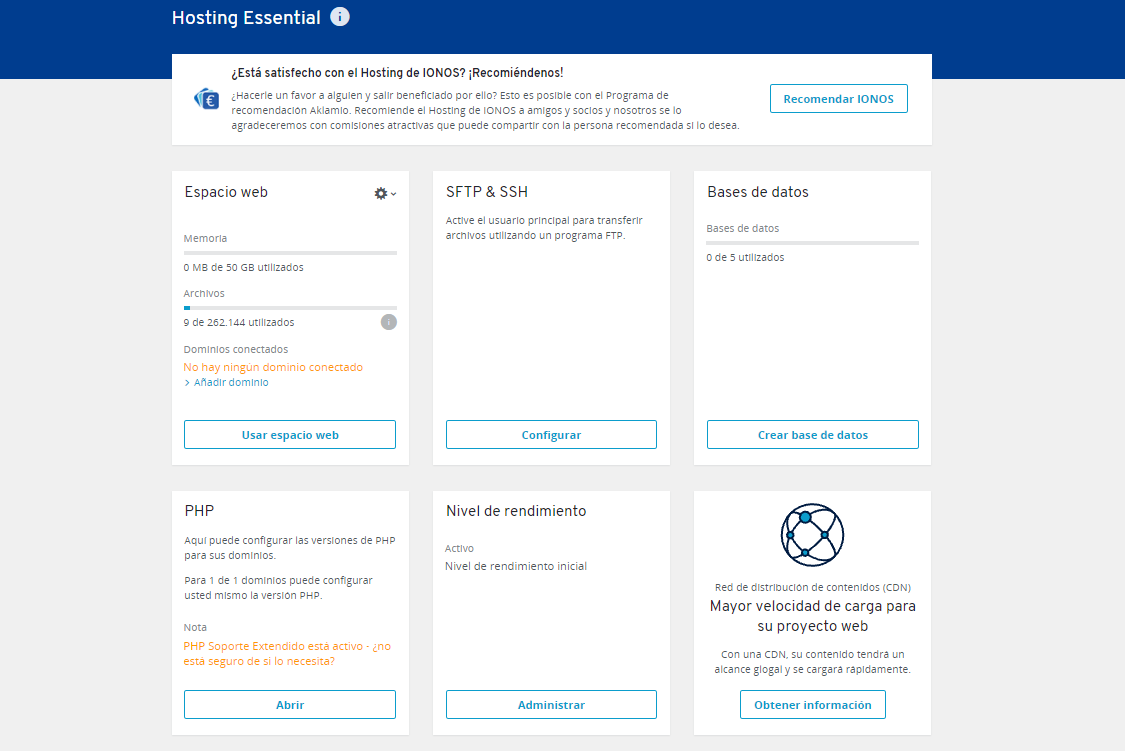
Task: Click the euro referral icon in the banner
Action: (207, 99)
